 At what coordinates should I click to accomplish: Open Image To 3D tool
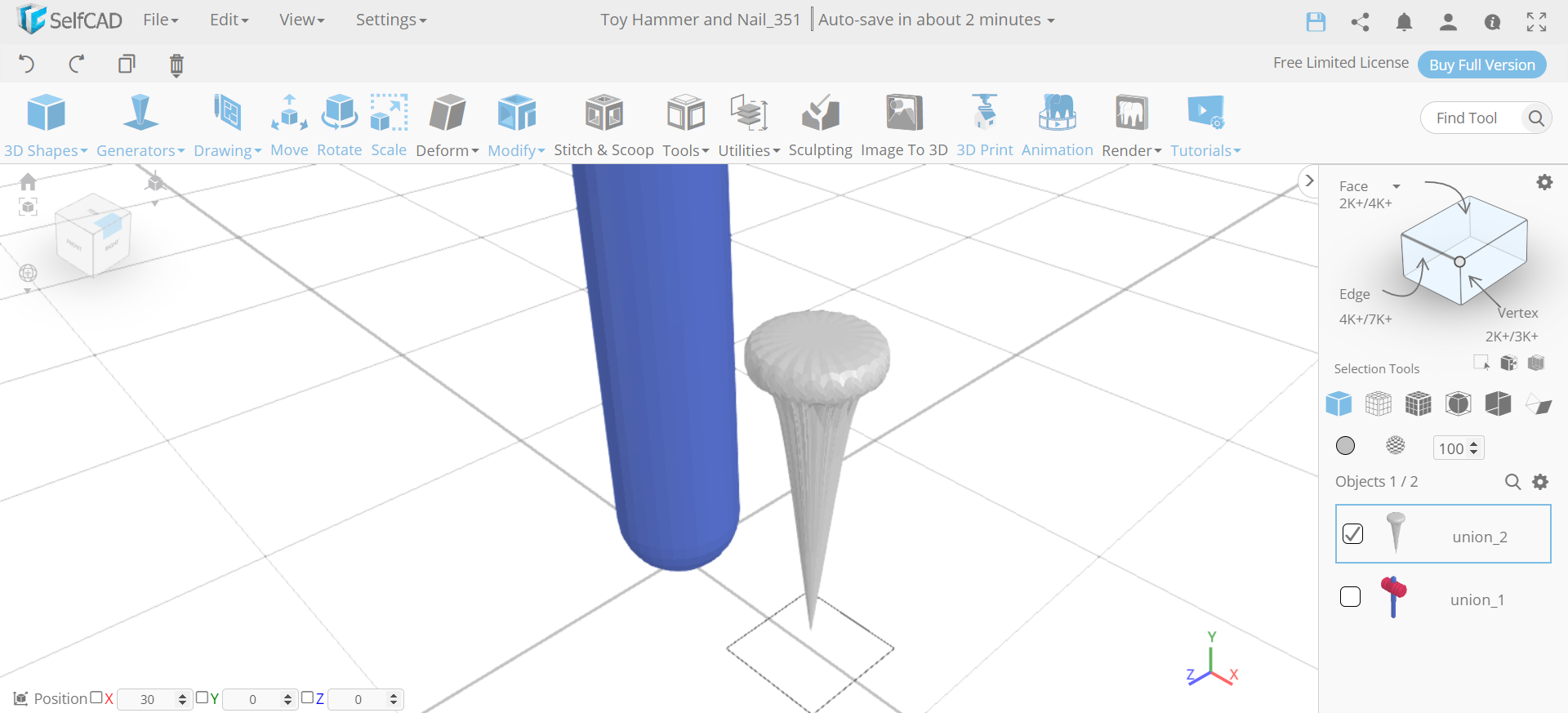point(904,125)
